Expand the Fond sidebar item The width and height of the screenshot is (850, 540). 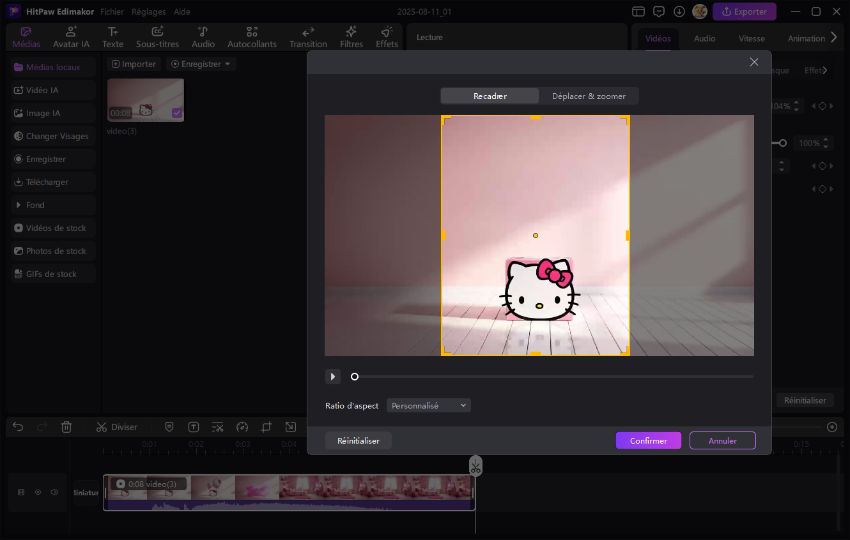click(53, 205)
